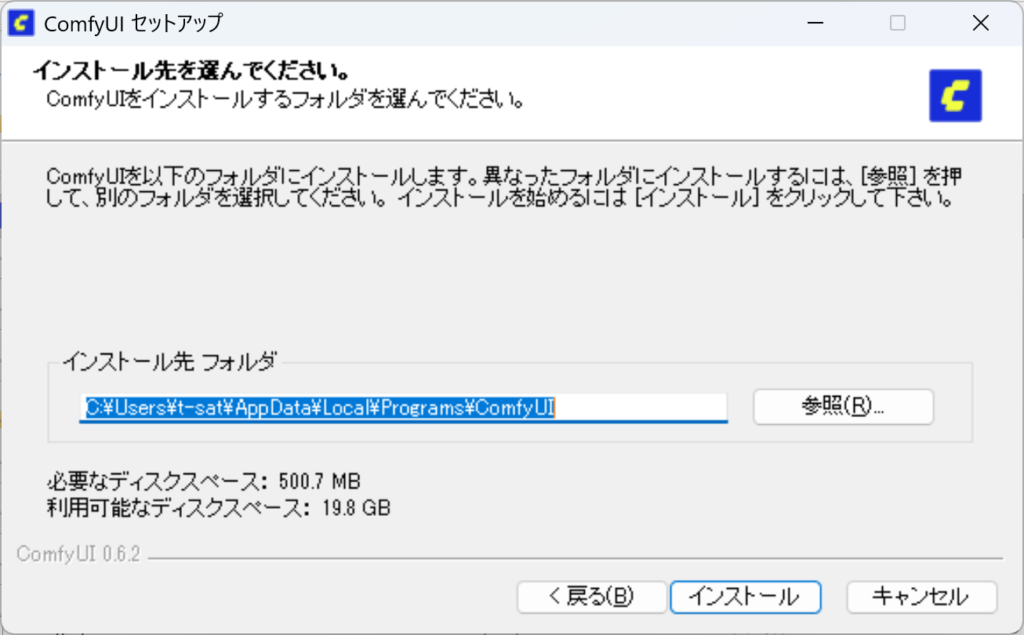Click the blue ComfyUI logo in the header

click(955, 95)
